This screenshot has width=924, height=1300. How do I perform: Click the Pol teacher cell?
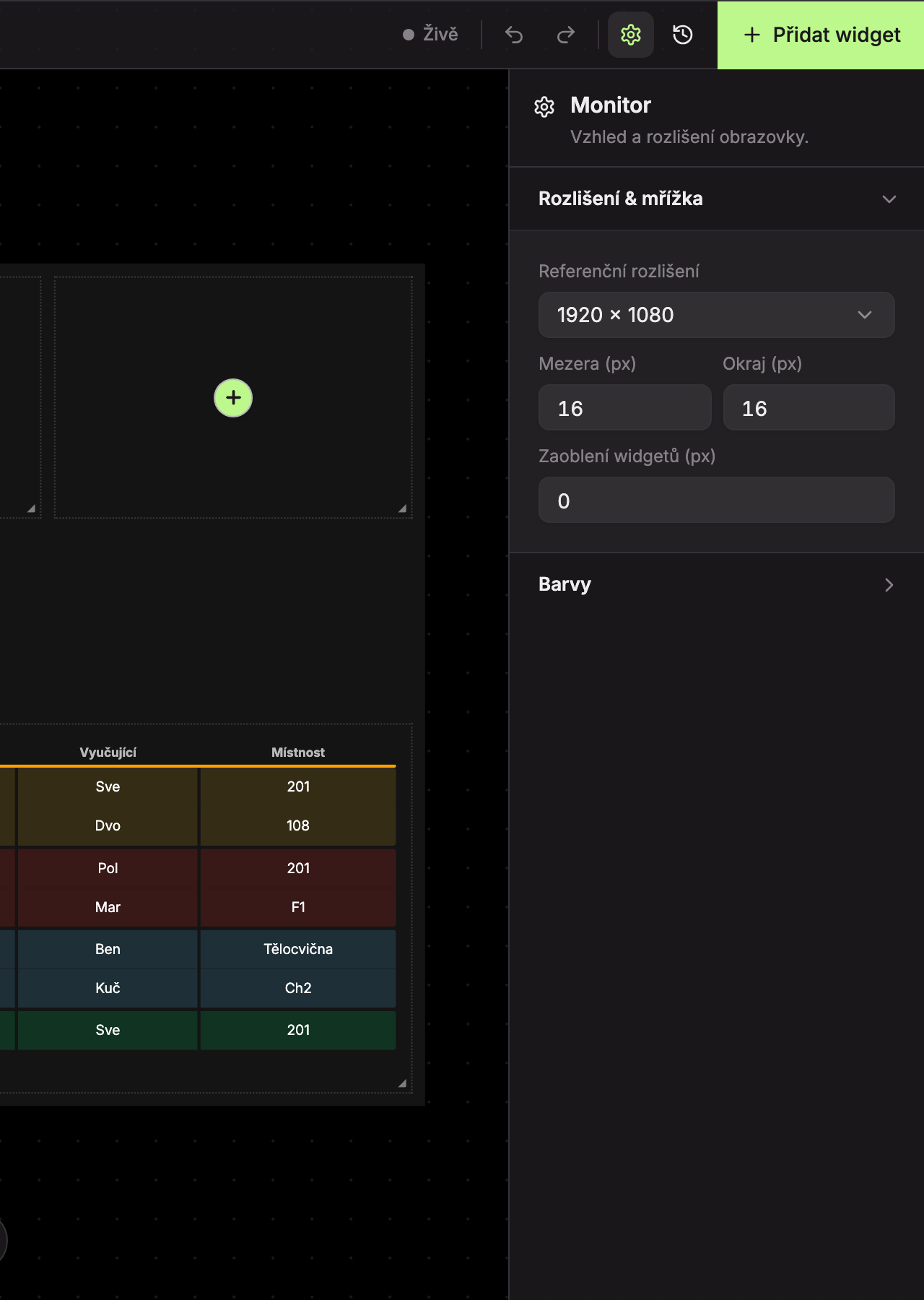(108, 868)
